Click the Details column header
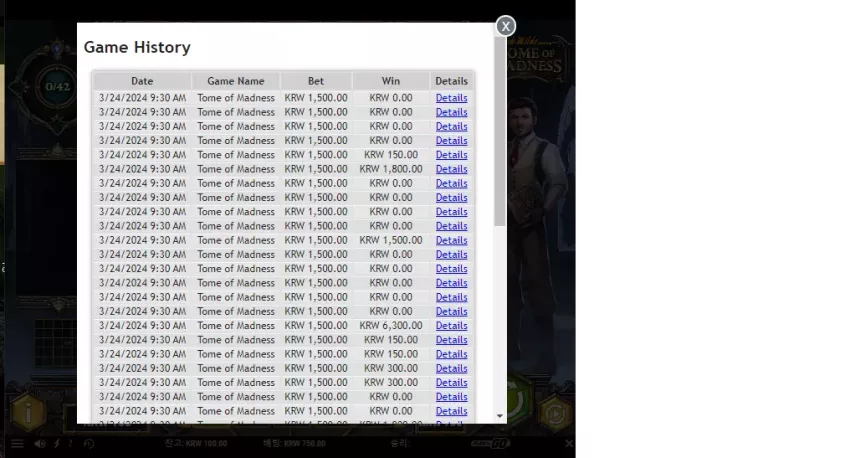 tap(451, 81)
